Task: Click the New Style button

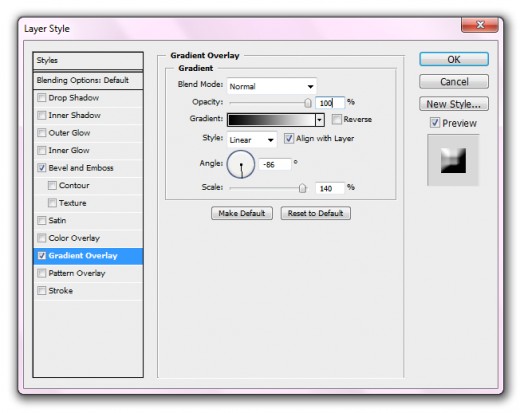Action: [x=454, y=104]
